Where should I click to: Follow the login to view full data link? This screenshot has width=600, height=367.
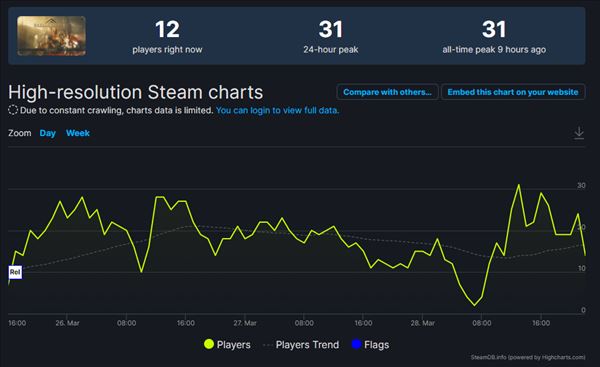tap(277, 110)
